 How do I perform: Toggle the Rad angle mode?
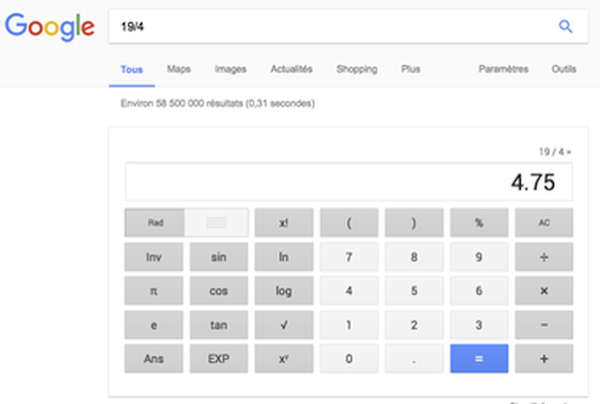(x=155, y=223)
